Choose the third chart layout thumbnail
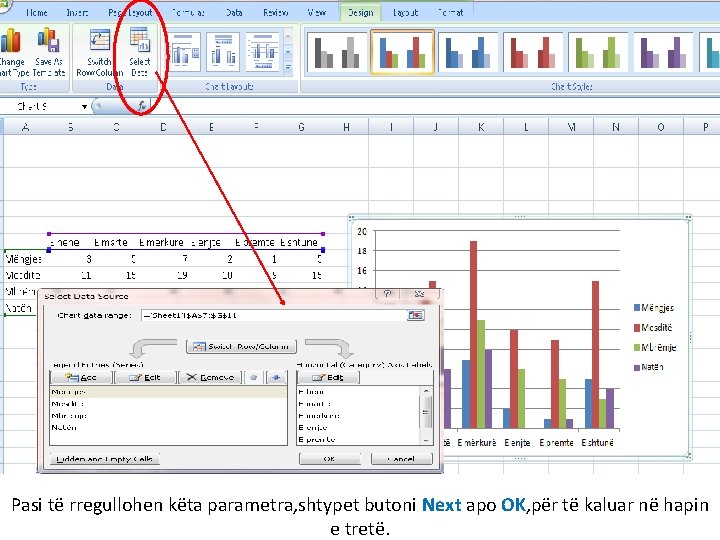The height and width of the screenshot is (540, 720). tap(263, 52)
